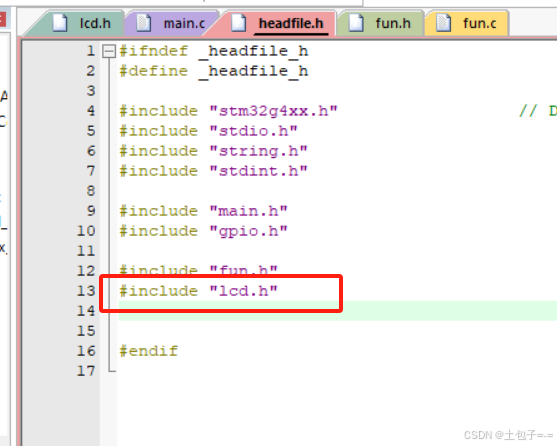Click line number 16 in the gutter
The width and height of the screenshot is (557, 446).
[x=86, y=351]
